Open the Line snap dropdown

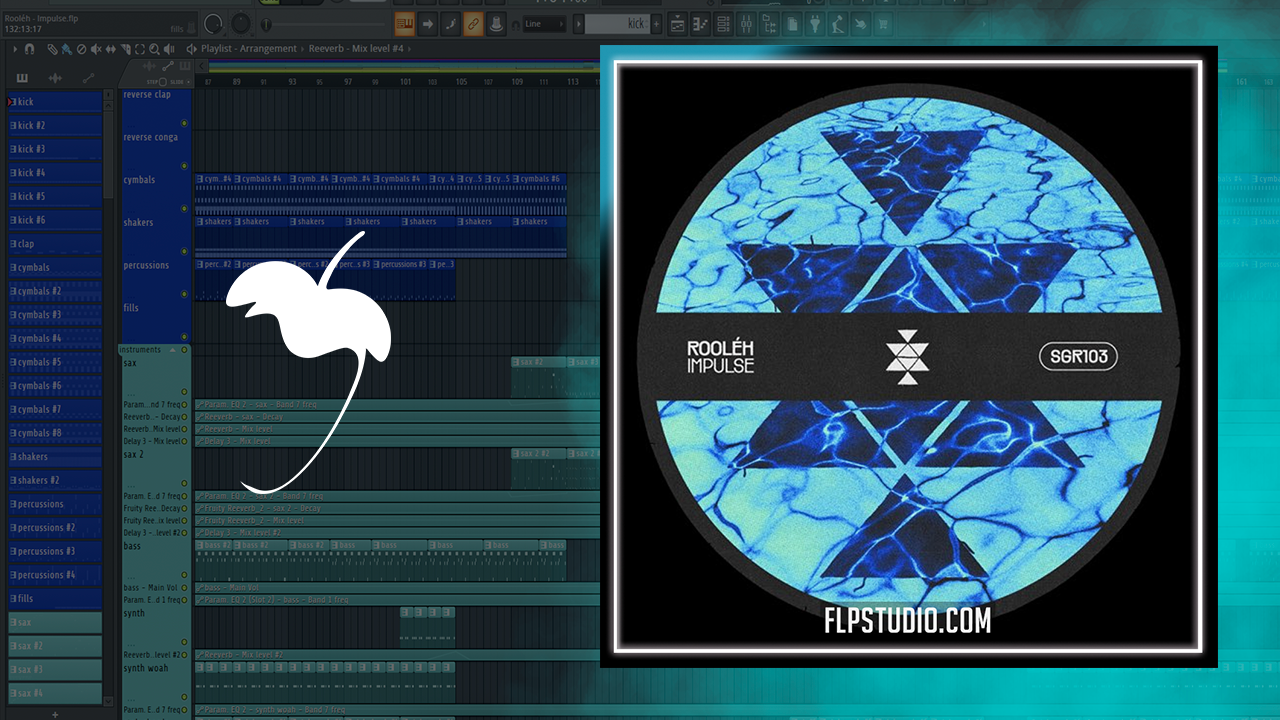point(545,24)
